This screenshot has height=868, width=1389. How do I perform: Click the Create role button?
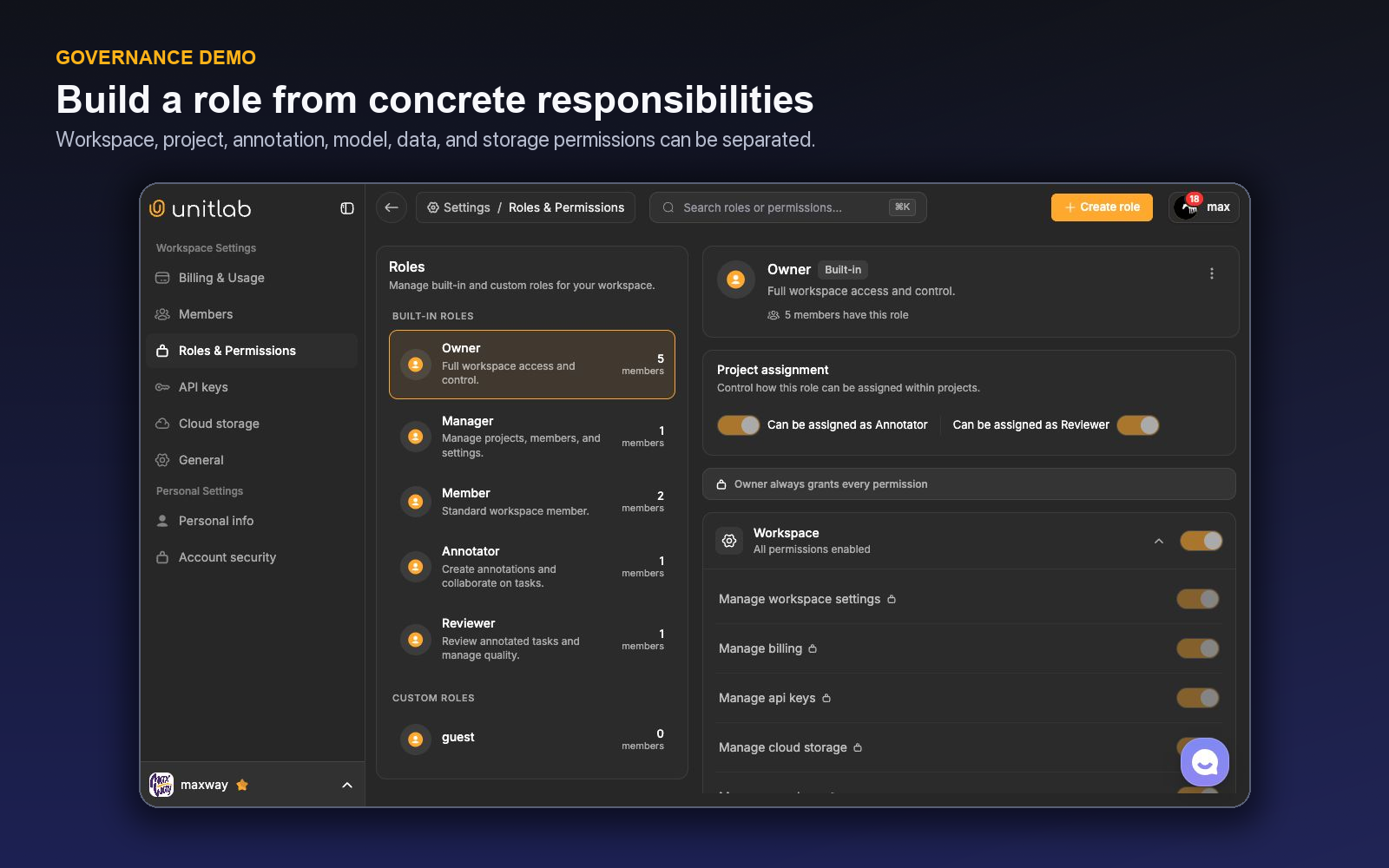click(x=1102, y=207)
